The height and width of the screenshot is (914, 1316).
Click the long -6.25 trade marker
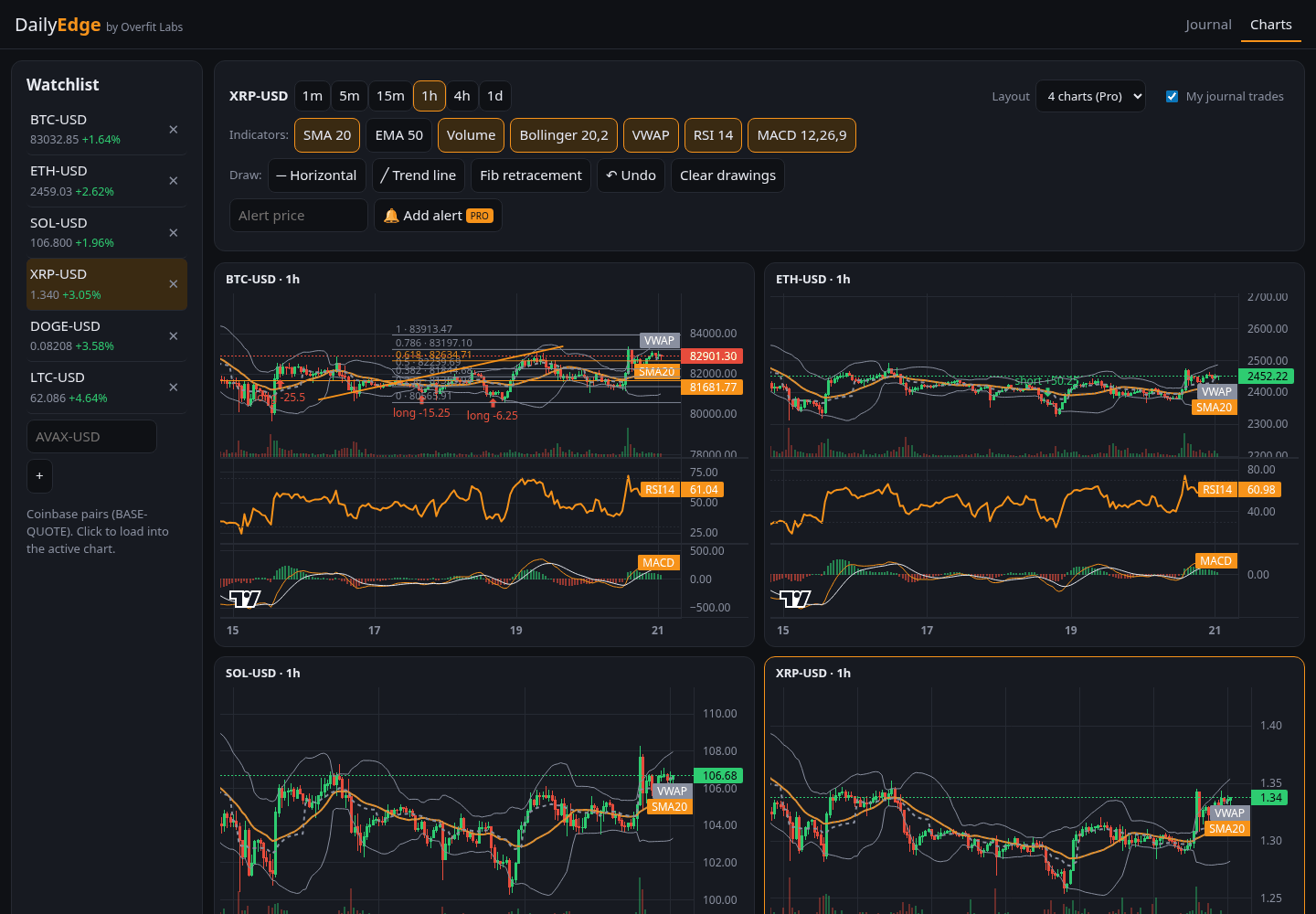coord(492,416)
